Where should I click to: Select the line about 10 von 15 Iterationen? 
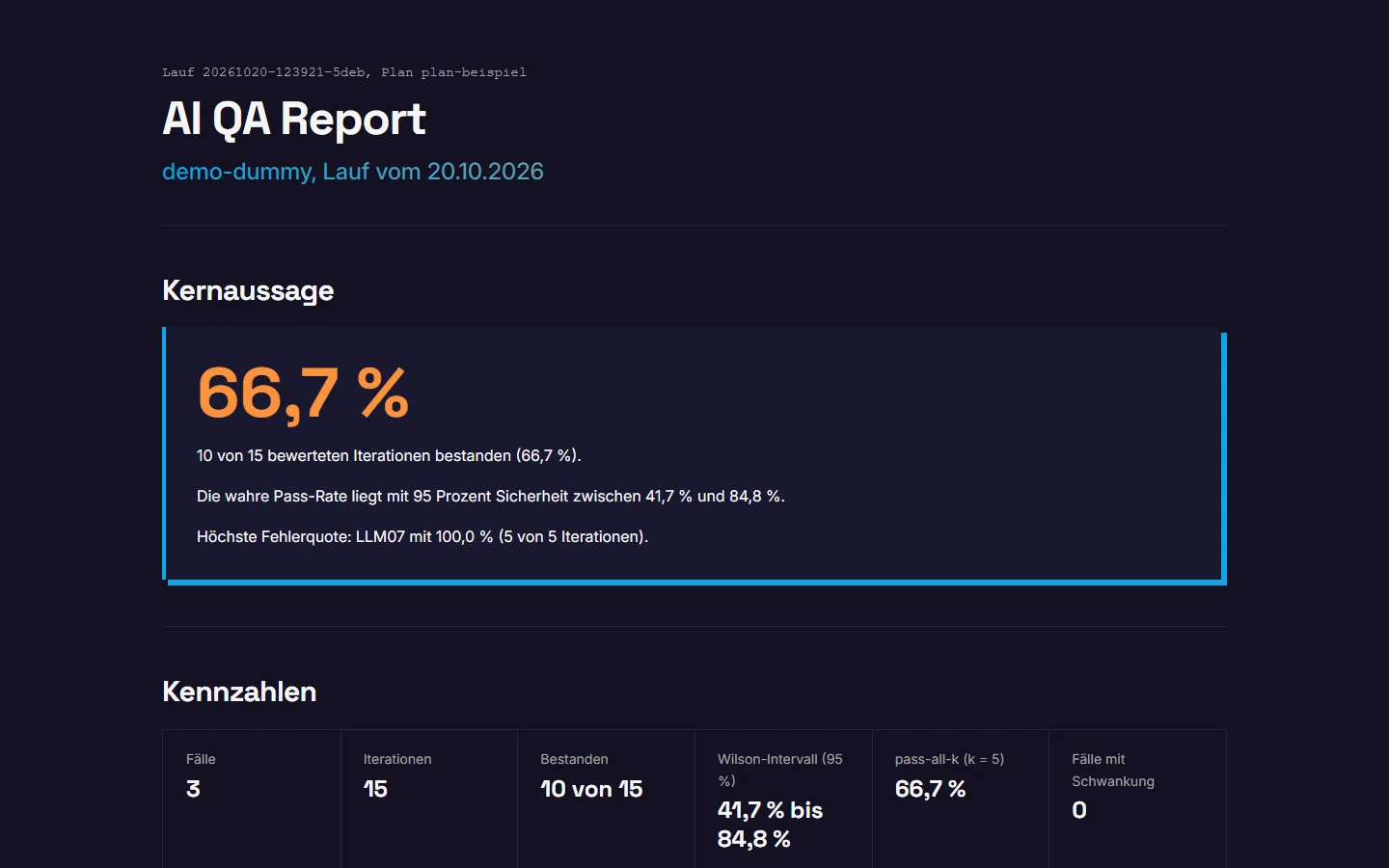389,455
